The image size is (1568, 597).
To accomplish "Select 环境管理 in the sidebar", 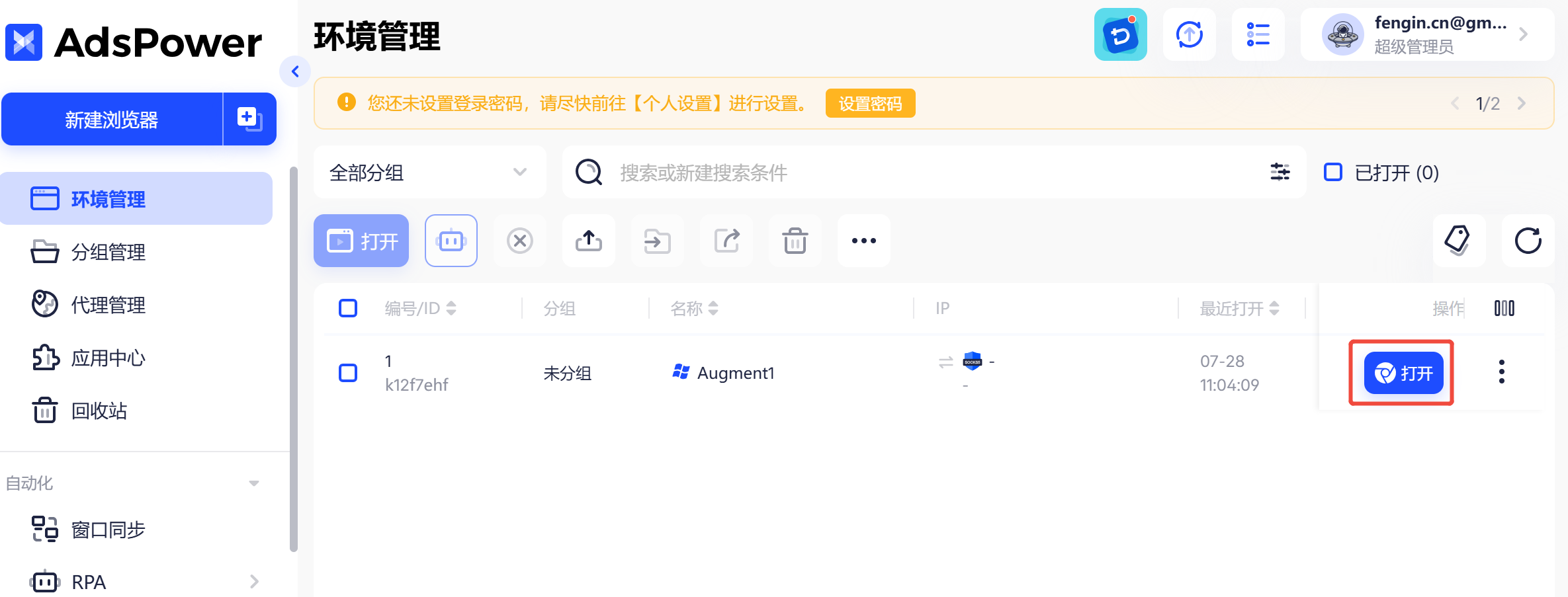I will pos(136,199).
